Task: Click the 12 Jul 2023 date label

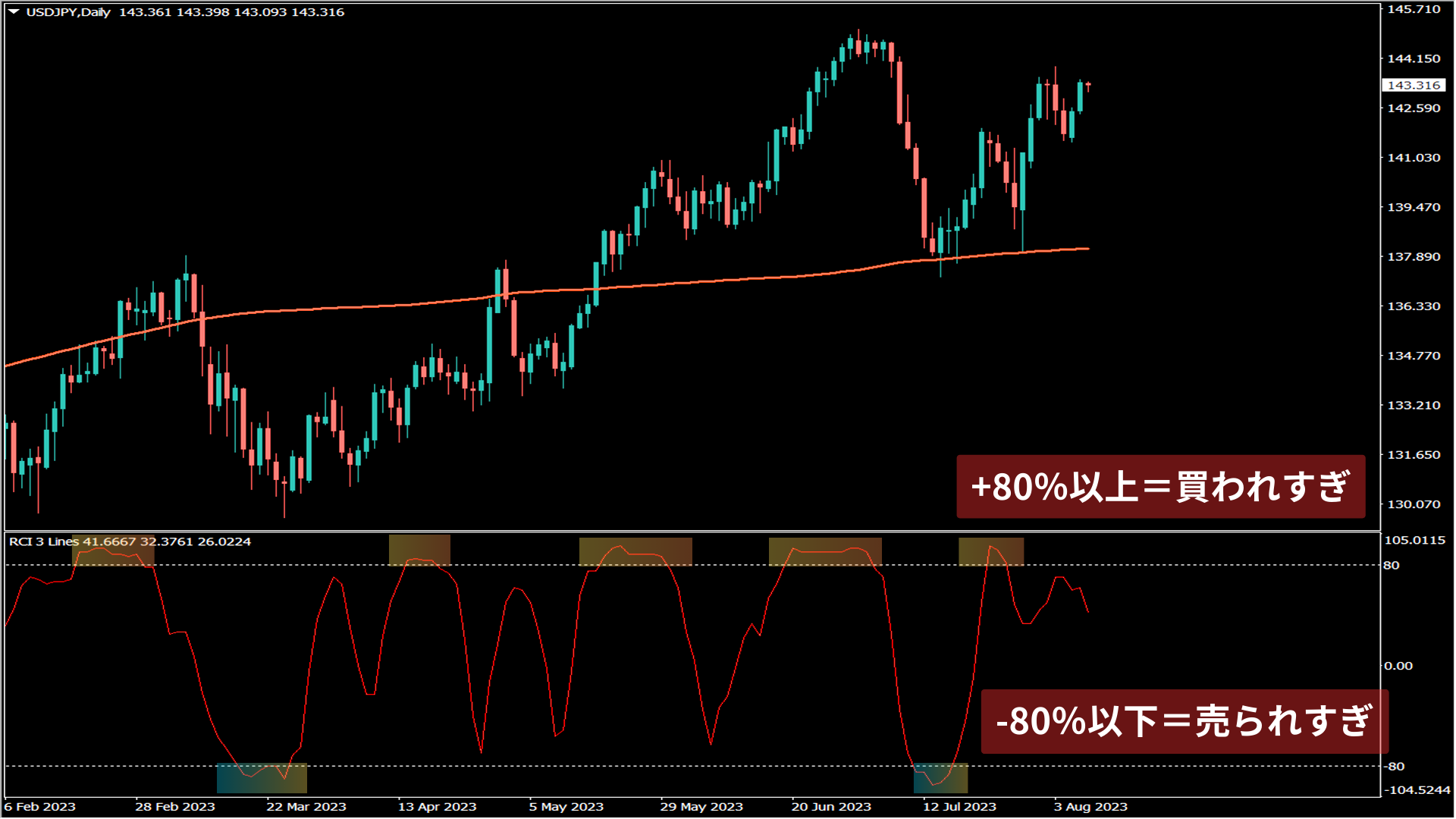Action: 959,807
